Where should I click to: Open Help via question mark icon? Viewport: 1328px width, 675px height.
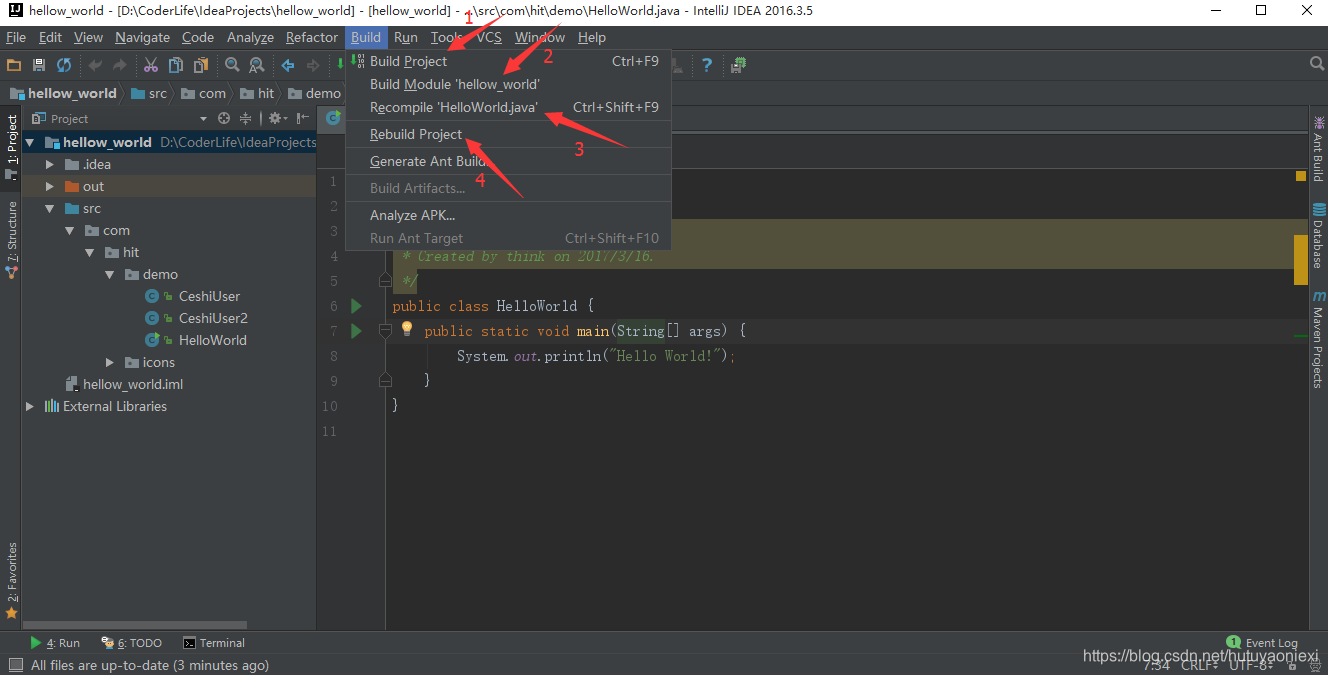coord(707,64)
